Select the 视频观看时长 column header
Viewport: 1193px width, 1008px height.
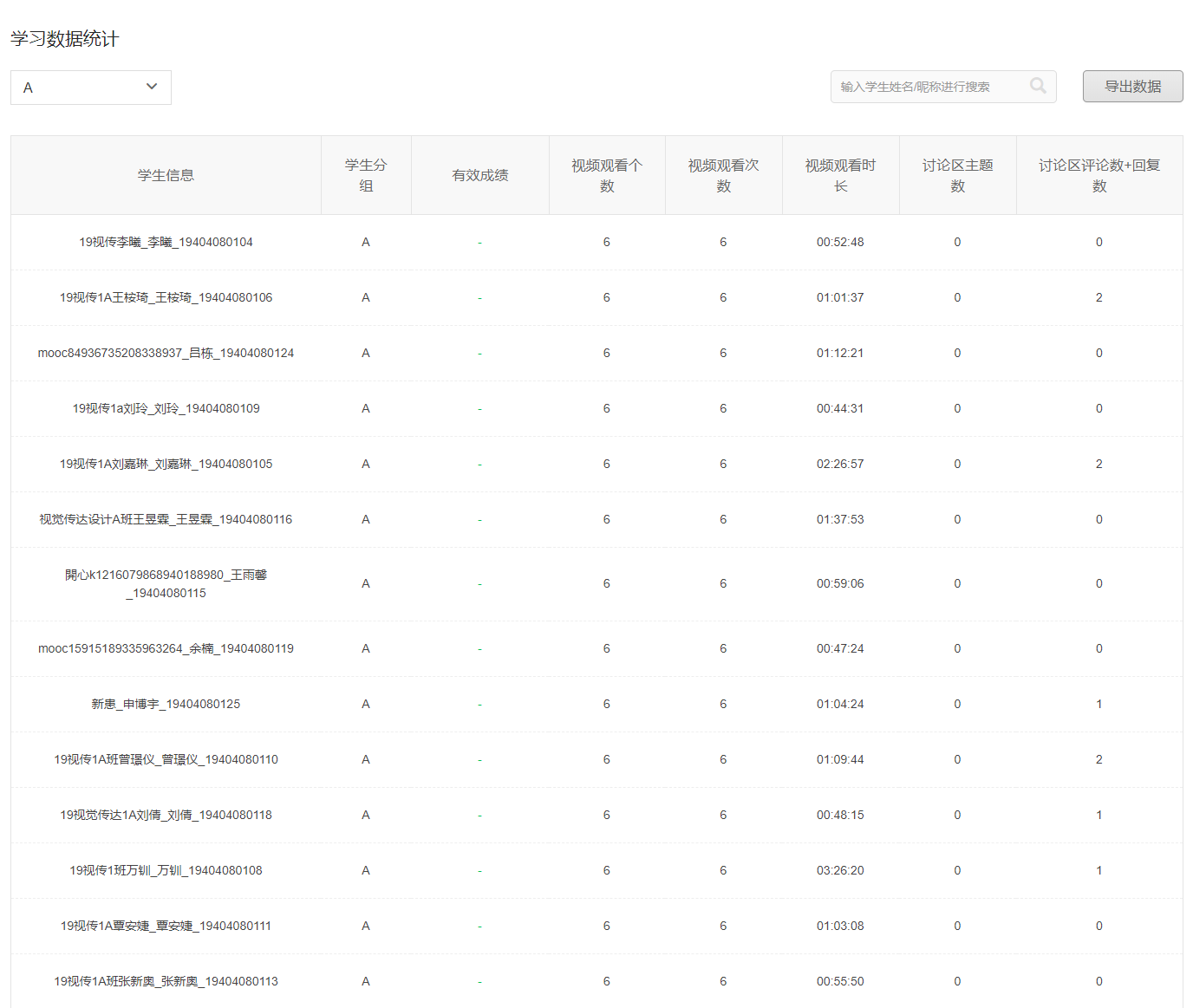[x=840, y=175]
